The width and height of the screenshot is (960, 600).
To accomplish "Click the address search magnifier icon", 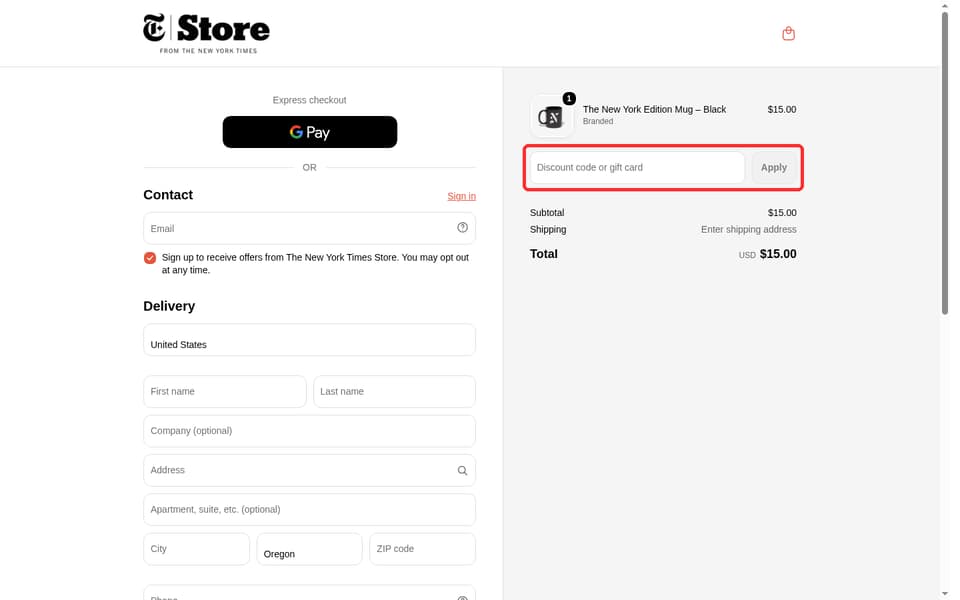I will (462, 470).
